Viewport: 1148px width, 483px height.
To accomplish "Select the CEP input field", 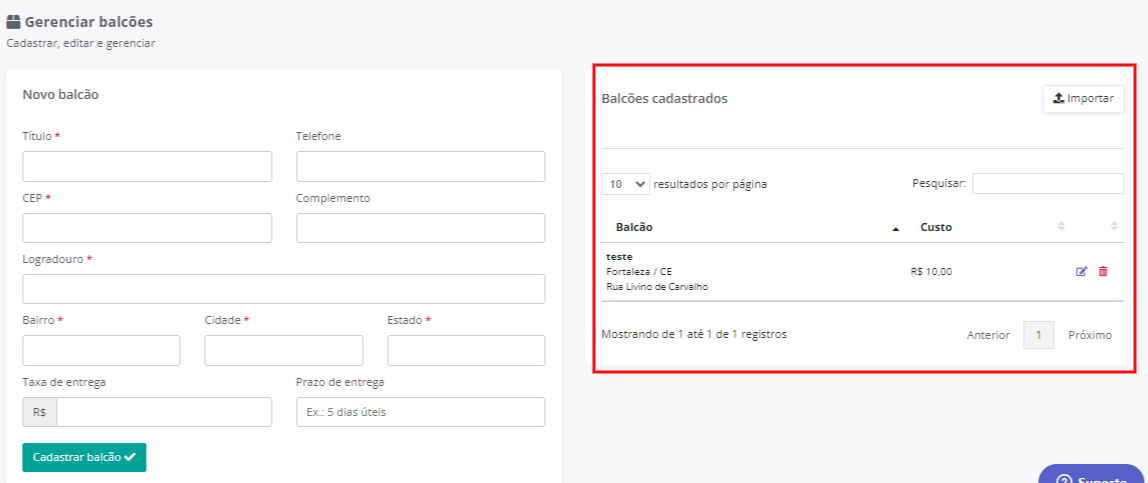I will point(147,228).
